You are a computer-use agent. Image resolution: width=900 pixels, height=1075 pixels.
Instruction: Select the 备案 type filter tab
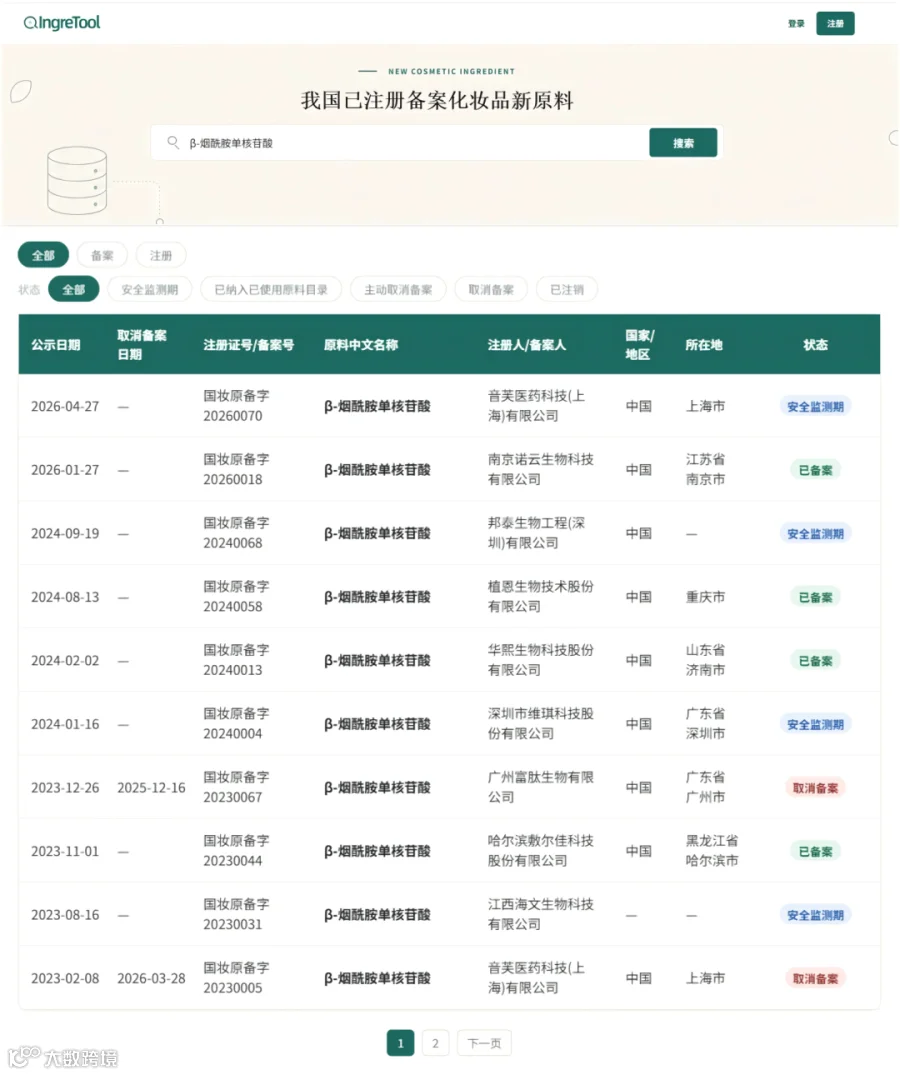[102, 255]
